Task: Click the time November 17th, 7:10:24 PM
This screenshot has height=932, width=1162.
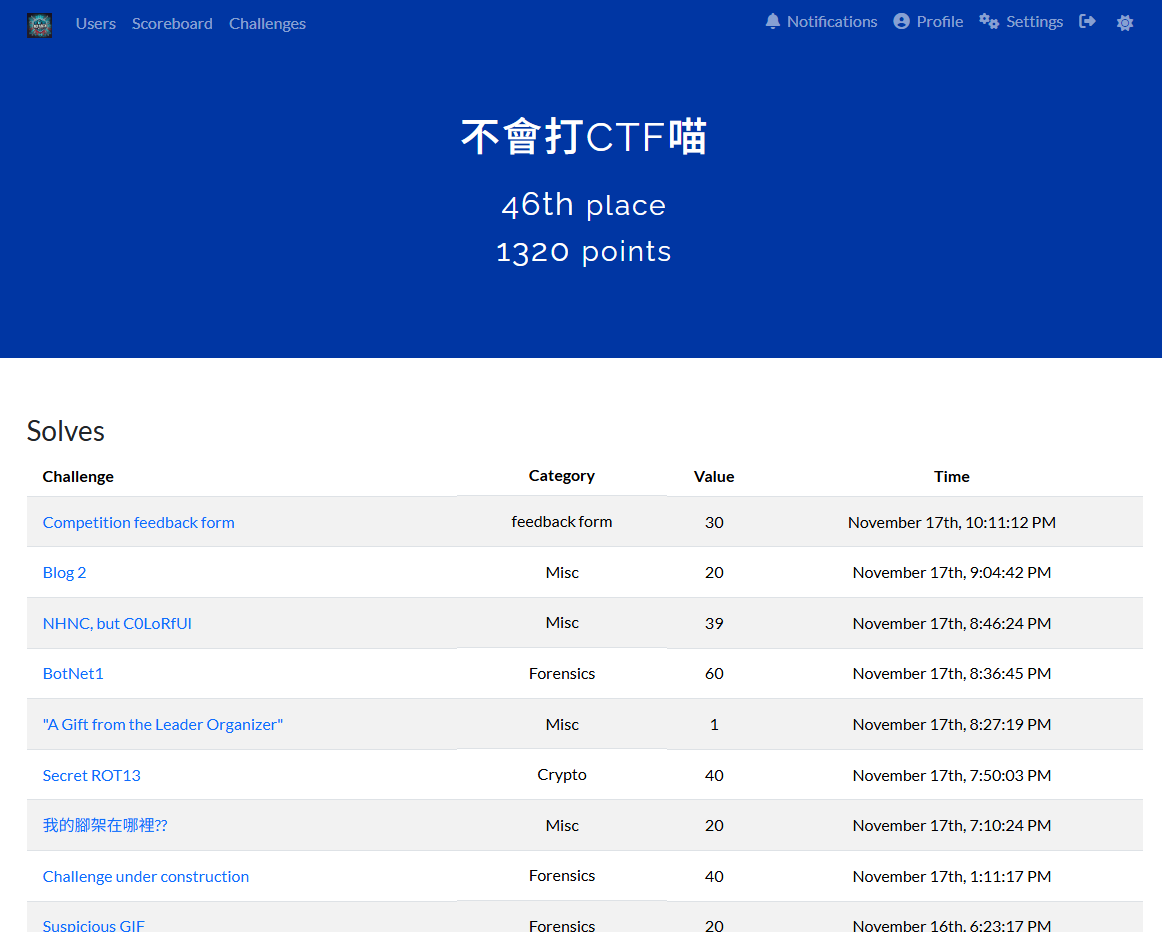Action: pos(952,825)
